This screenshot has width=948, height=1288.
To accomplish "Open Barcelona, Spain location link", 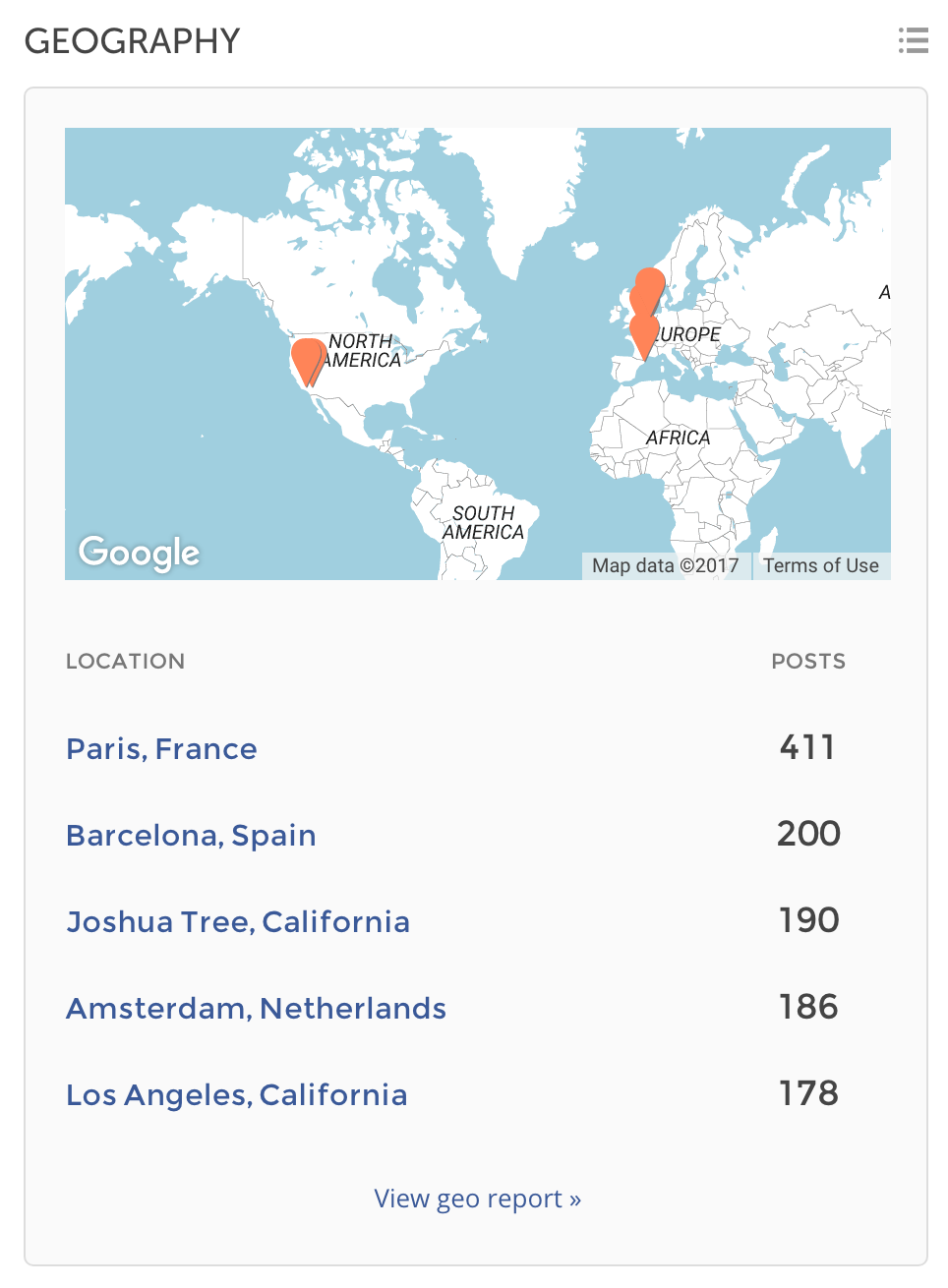I will pos(191,836).
